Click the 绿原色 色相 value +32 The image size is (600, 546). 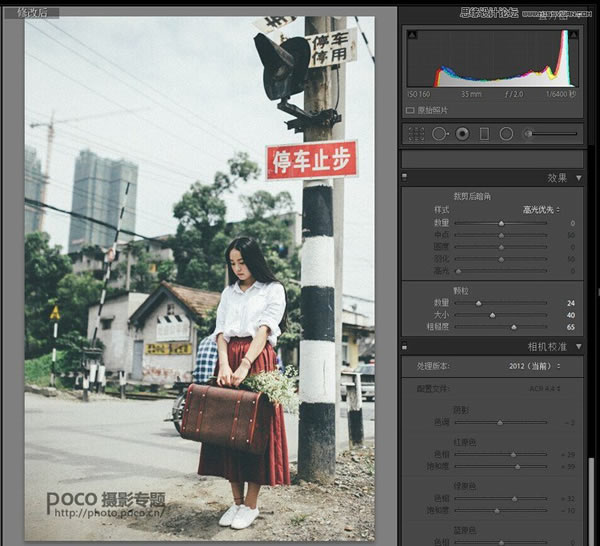click(568, 499)
